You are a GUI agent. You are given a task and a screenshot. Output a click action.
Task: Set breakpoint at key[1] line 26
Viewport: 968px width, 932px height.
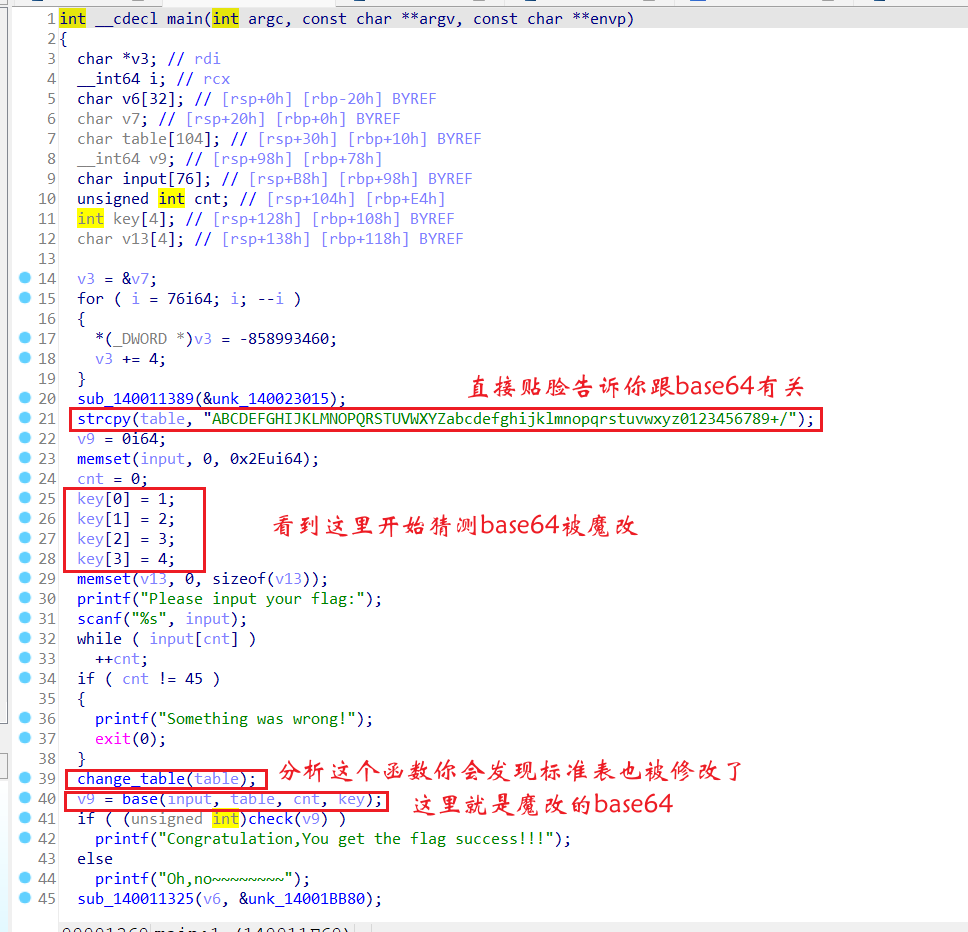pos(25,517)
